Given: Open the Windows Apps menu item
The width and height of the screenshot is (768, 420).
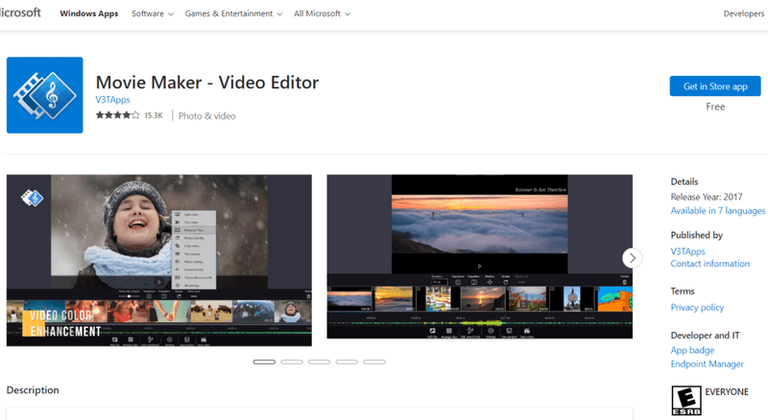Looking at the screenshot, I should point(89,14).
